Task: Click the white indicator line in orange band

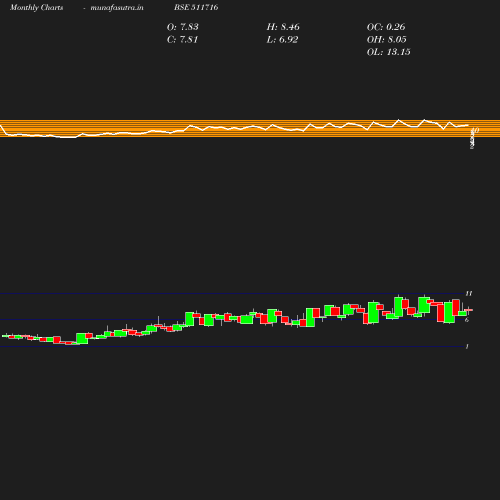Action: (233, 128)
